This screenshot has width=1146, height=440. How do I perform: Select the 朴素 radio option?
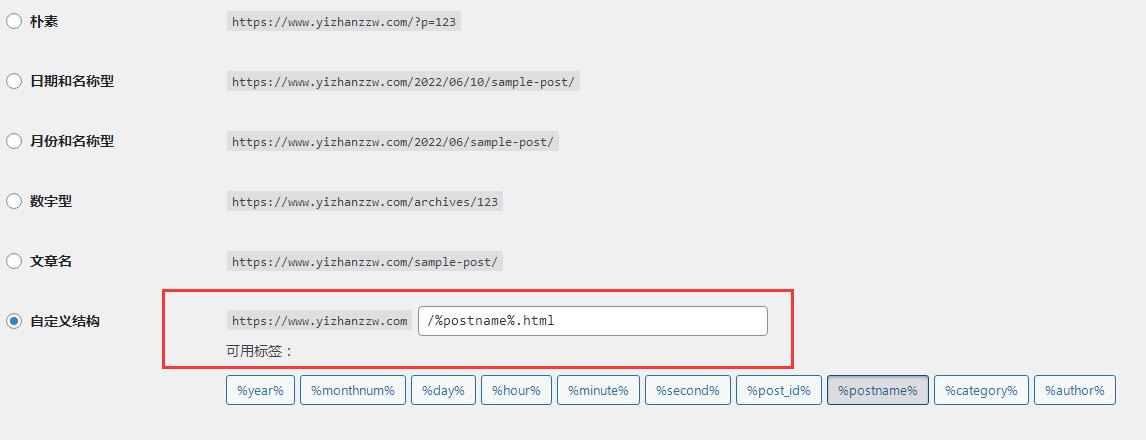pos(14,21)
